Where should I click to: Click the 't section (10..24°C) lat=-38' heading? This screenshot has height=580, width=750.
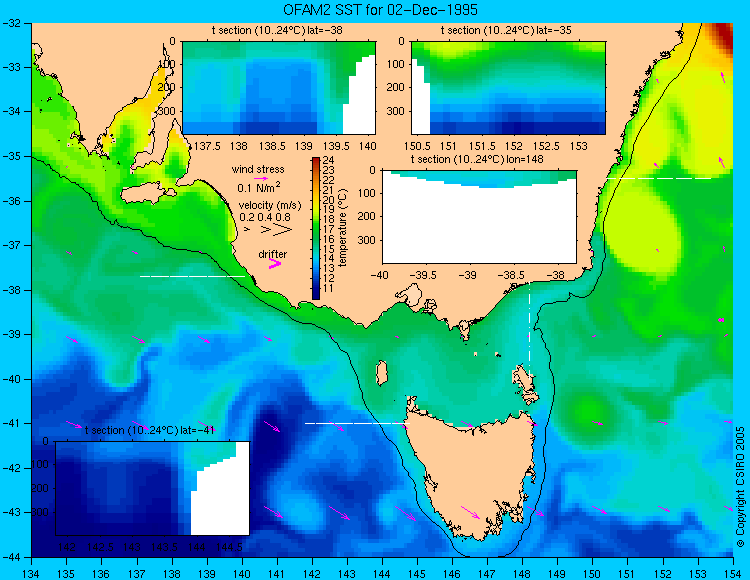tap(277, 31)
